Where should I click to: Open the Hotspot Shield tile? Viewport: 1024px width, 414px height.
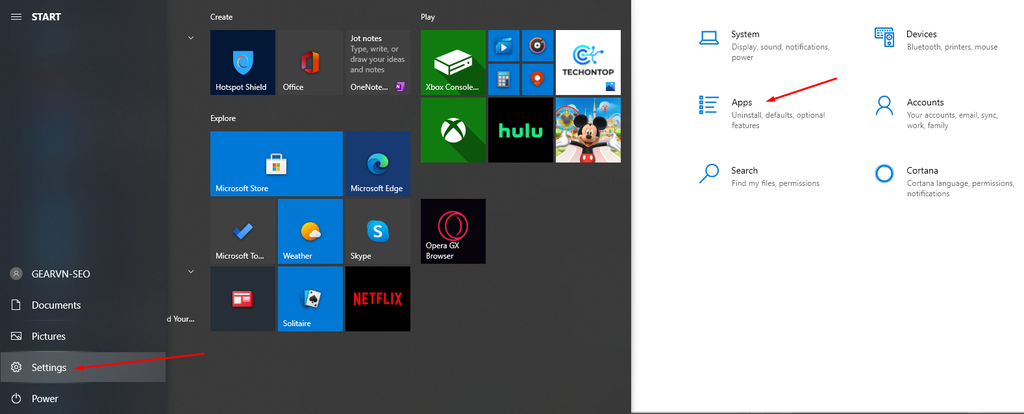[x=242, y=63]
